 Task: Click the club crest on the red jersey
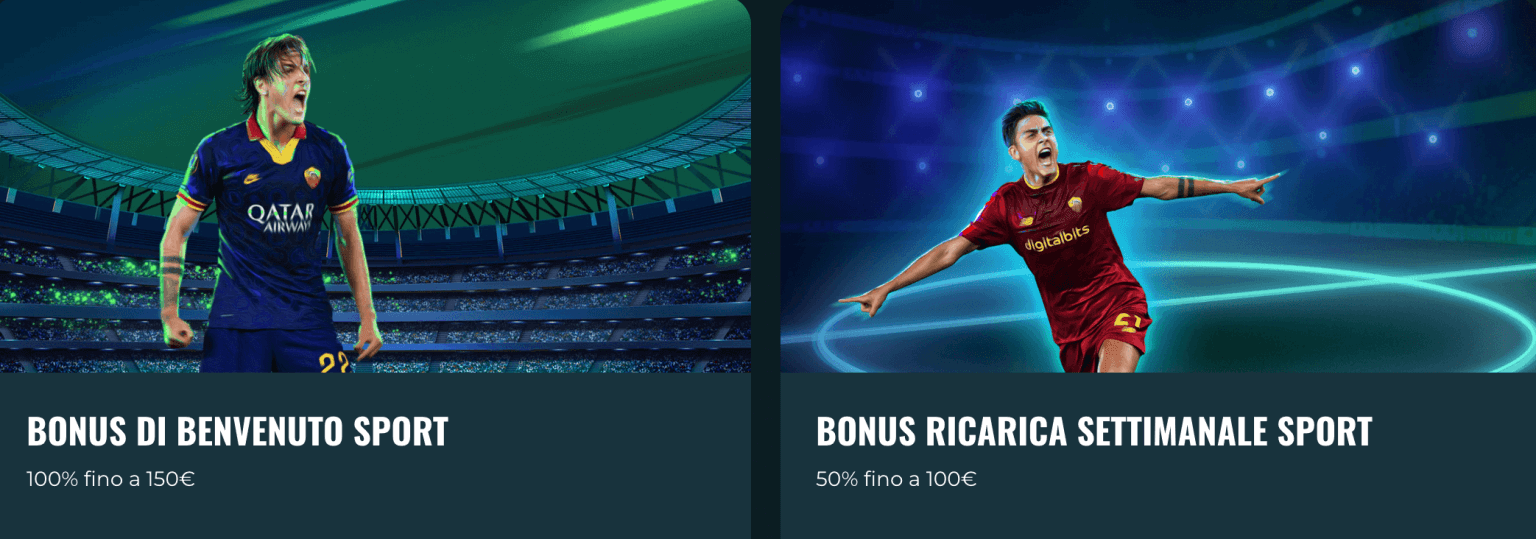1075,204
